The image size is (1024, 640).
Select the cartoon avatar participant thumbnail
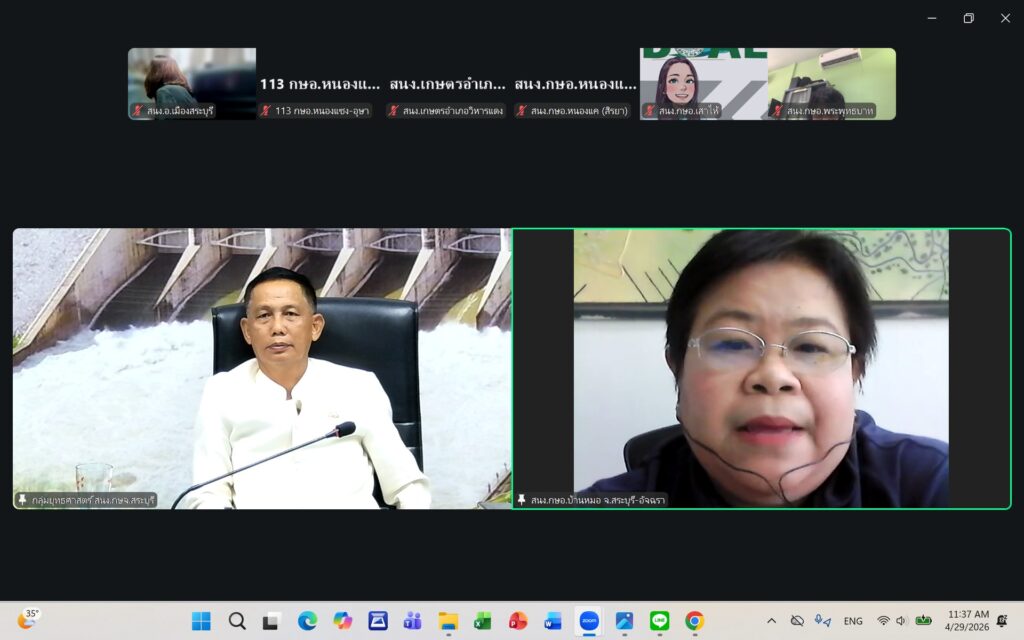click(703, 84)
